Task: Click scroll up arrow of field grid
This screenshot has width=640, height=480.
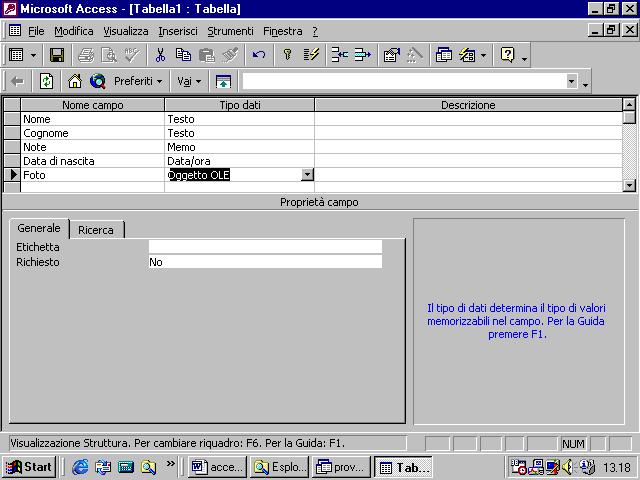Action: pos(629,104)
